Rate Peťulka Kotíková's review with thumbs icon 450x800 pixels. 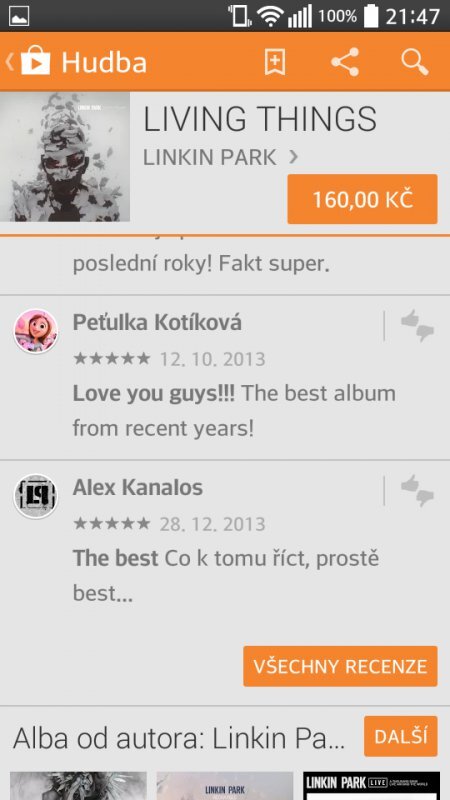click(x=417, y=326)
